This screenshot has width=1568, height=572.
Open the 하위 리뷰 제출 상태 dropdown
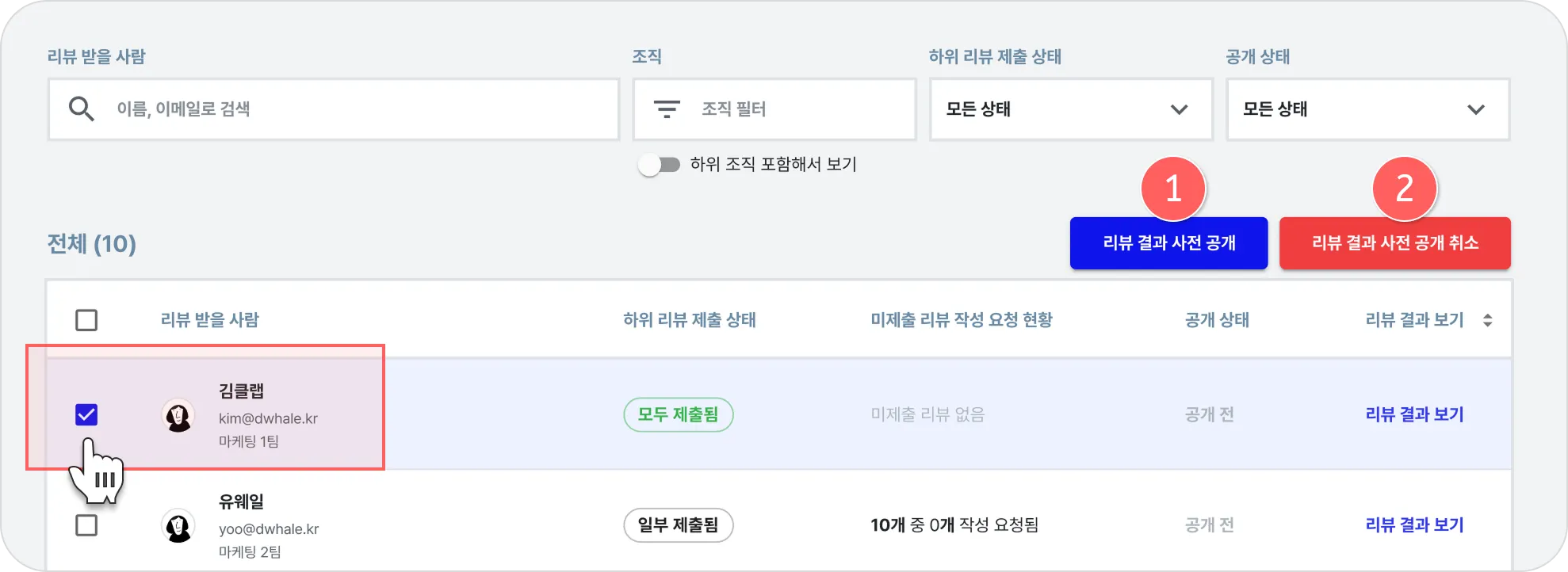click(1070, 109)
